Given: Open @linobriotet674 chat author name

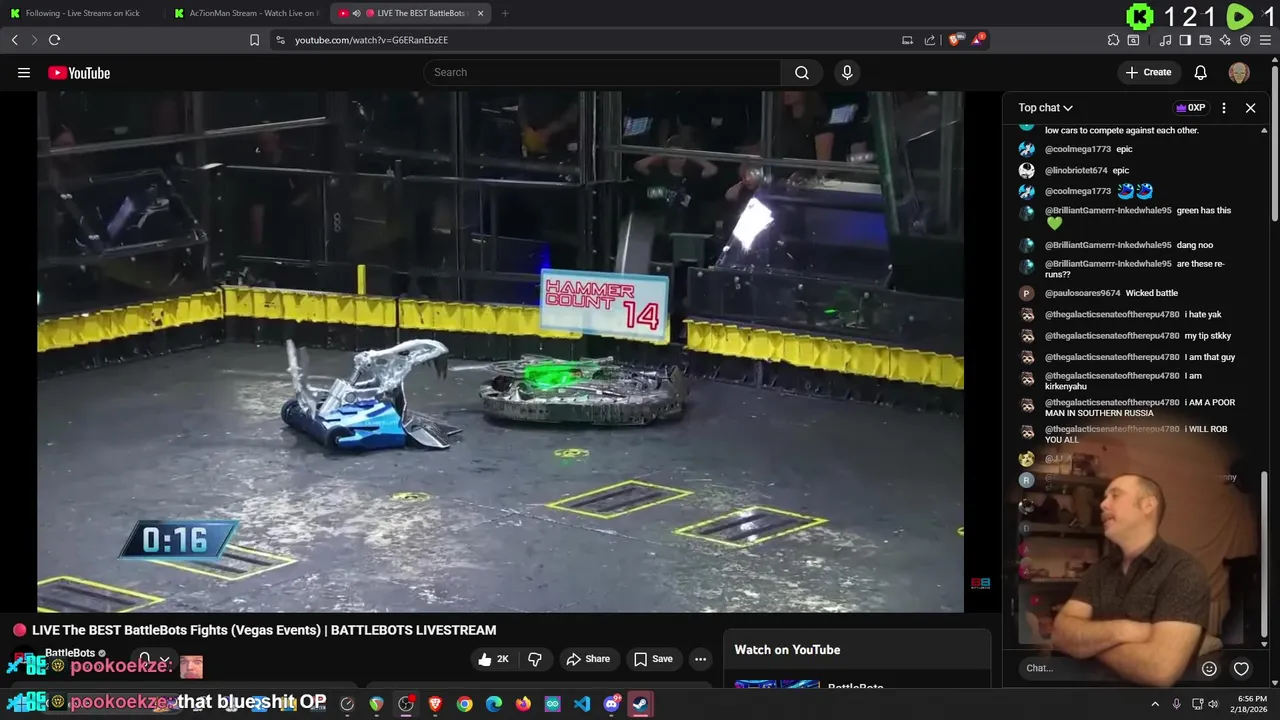Looking at the screenshot, I should click(1076, 171).
